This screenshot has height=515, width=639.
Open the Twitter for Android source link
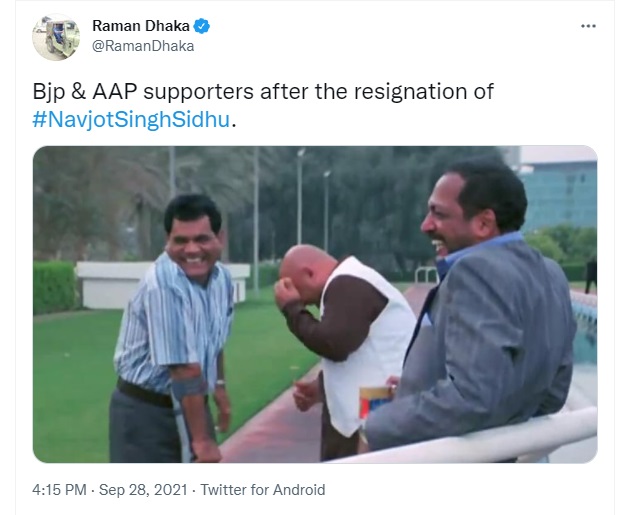pyautogui.click(x=263, y=489)
